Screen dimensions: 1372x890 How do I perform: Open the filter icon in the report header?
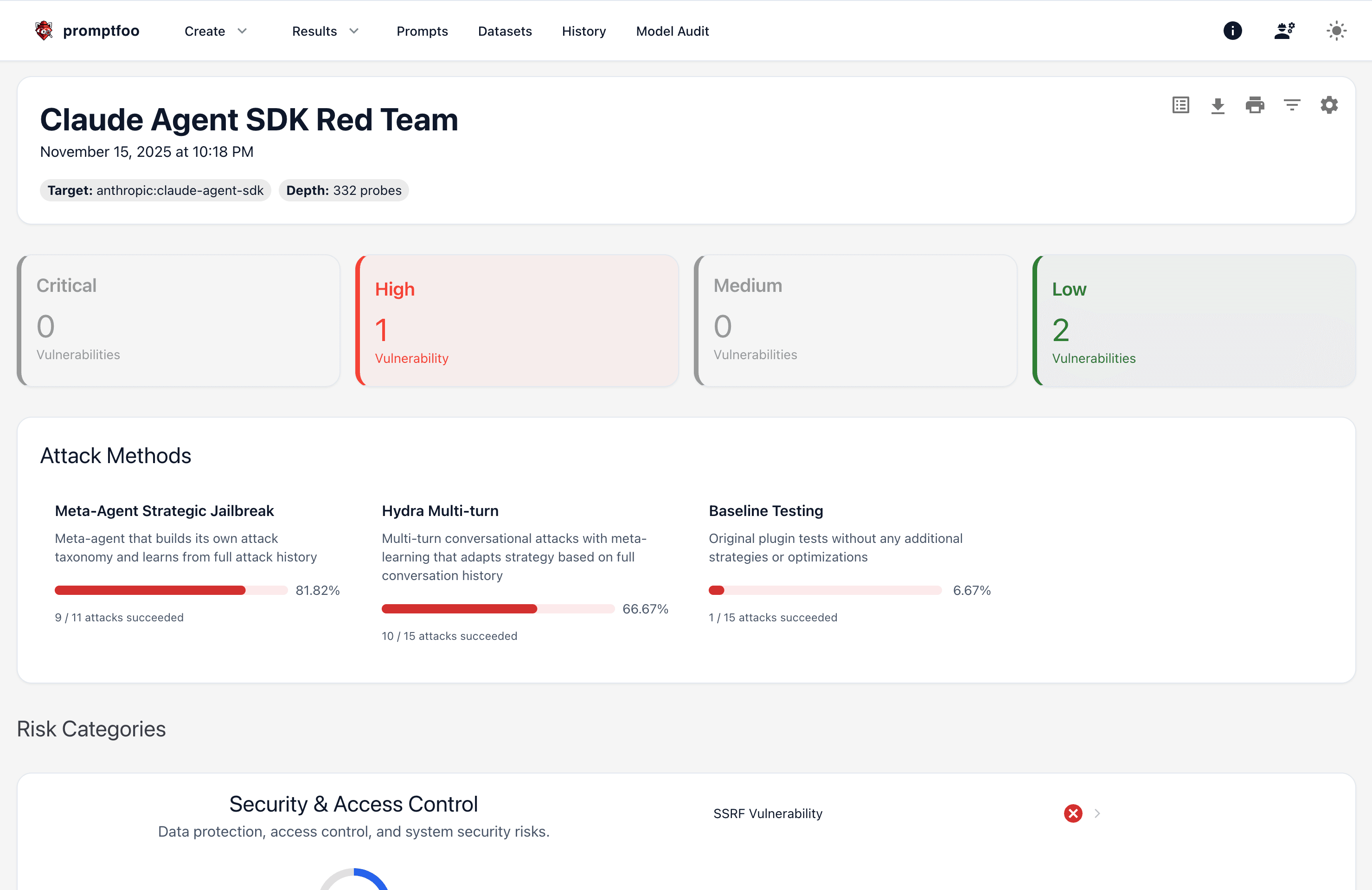[x=1292, y=105]
